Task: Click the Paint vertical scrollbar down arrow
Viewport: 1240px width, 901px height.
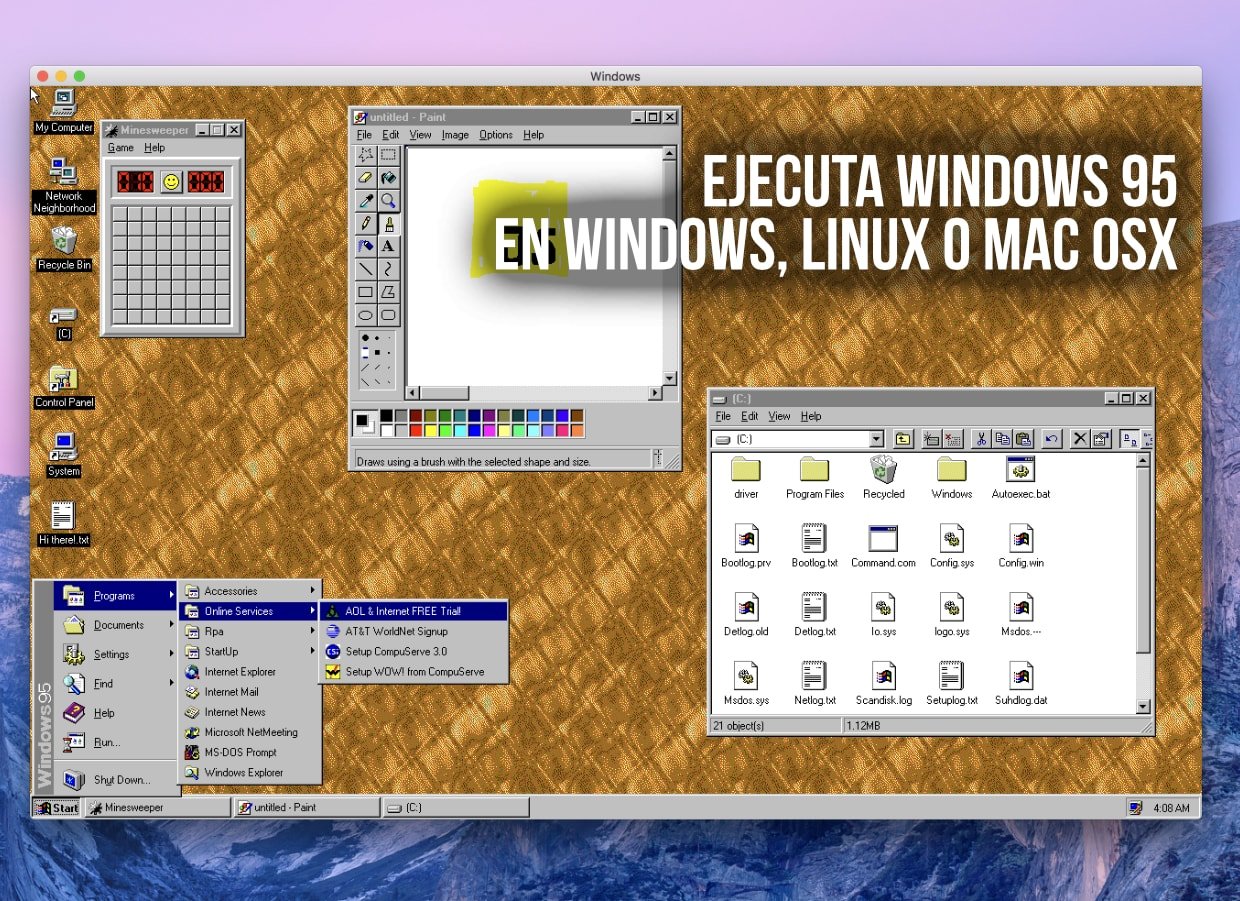Action: point(670,378)
